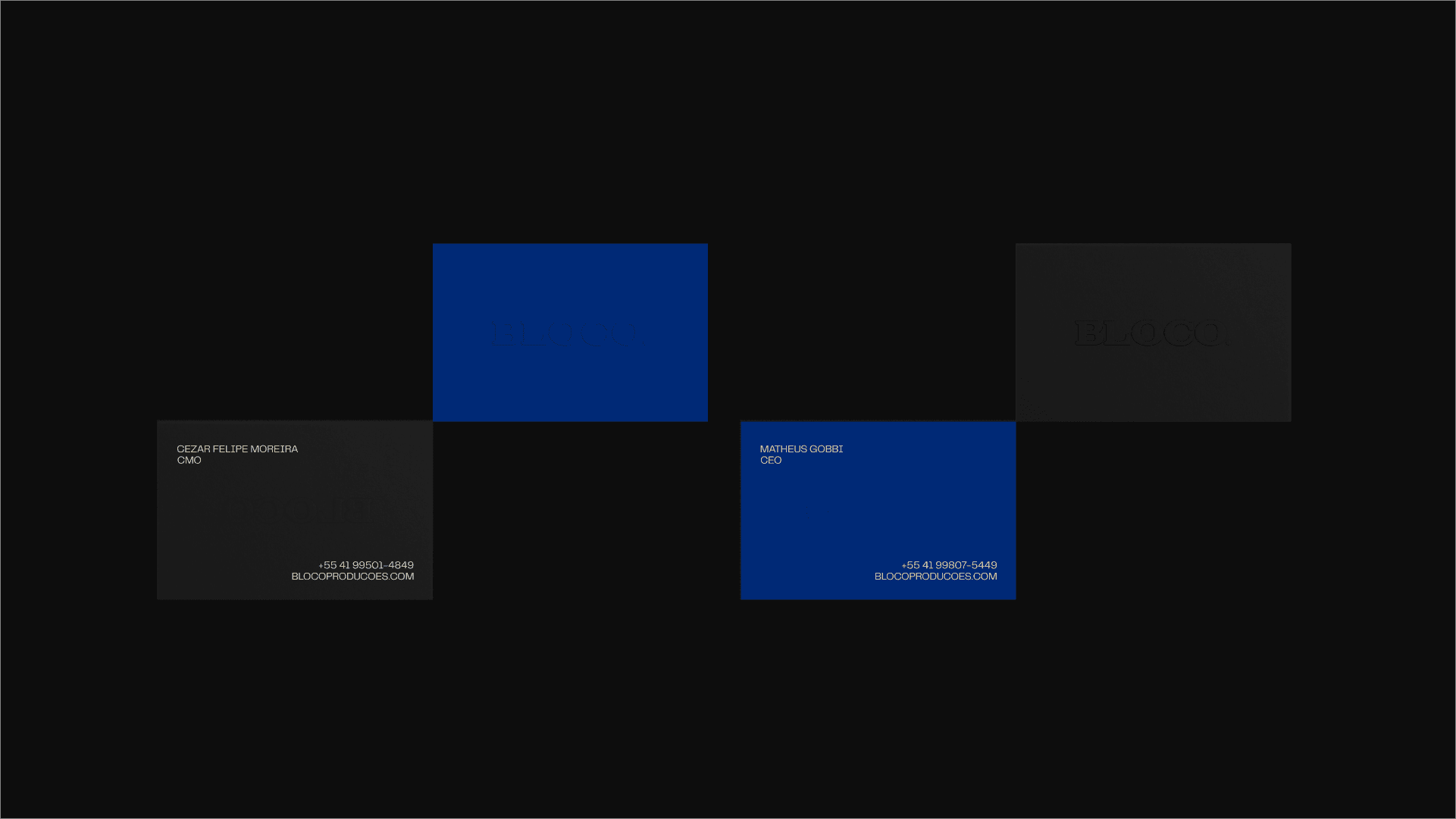Pick the blue fill of Matheus Gobbi's card

coord(878,511)
